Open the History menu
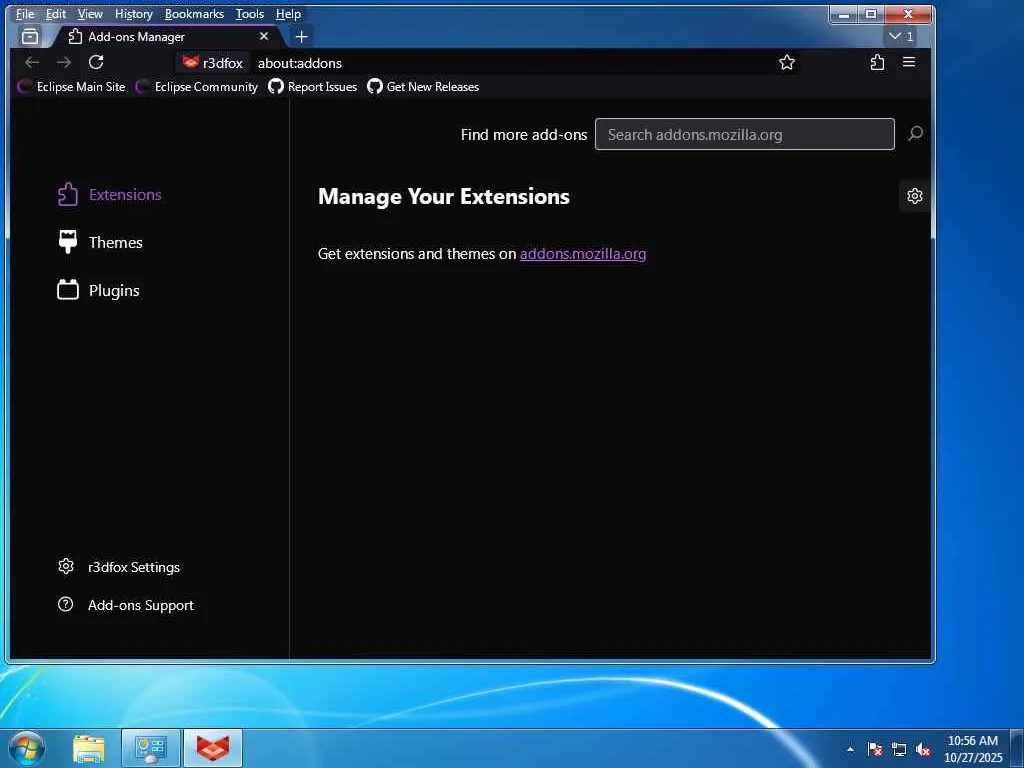Image resolution: width=1024 pixels, height=768 pixels. (x=133, y=14)
